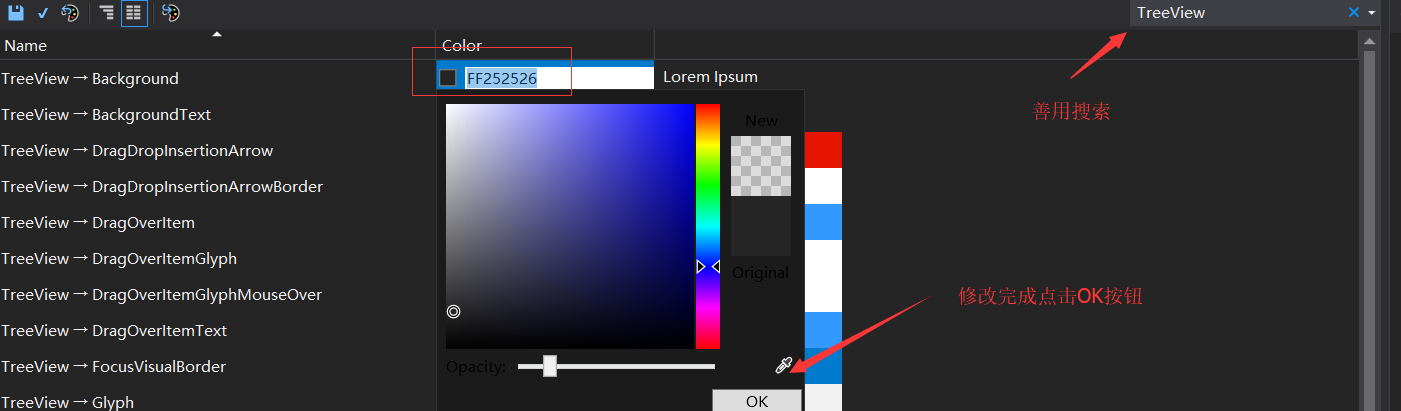Toggle sort with the ascending arrow above Name
This screenshot has width=1401, height=411.
pos(217,34)
